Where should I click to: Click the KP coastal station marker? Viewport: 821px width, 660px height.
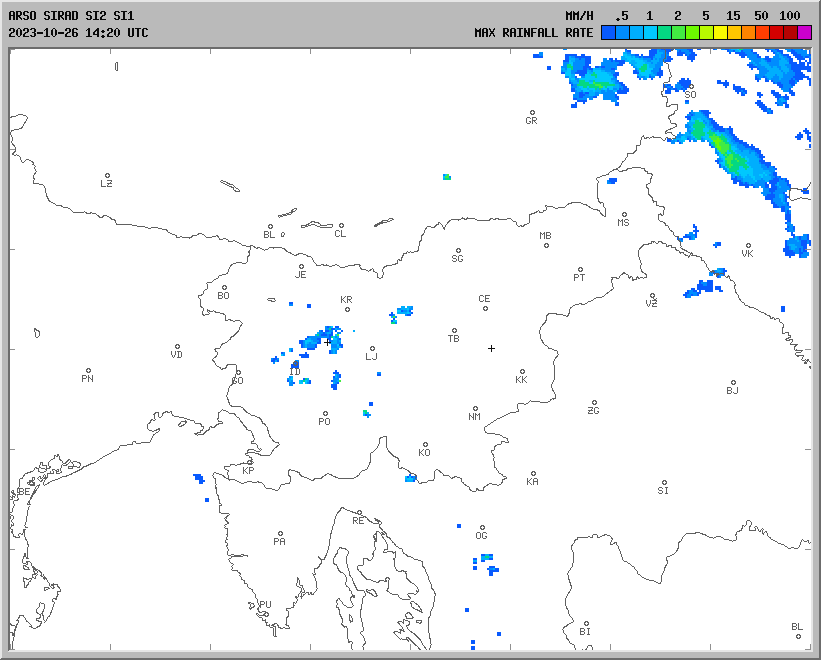(250, 462)
